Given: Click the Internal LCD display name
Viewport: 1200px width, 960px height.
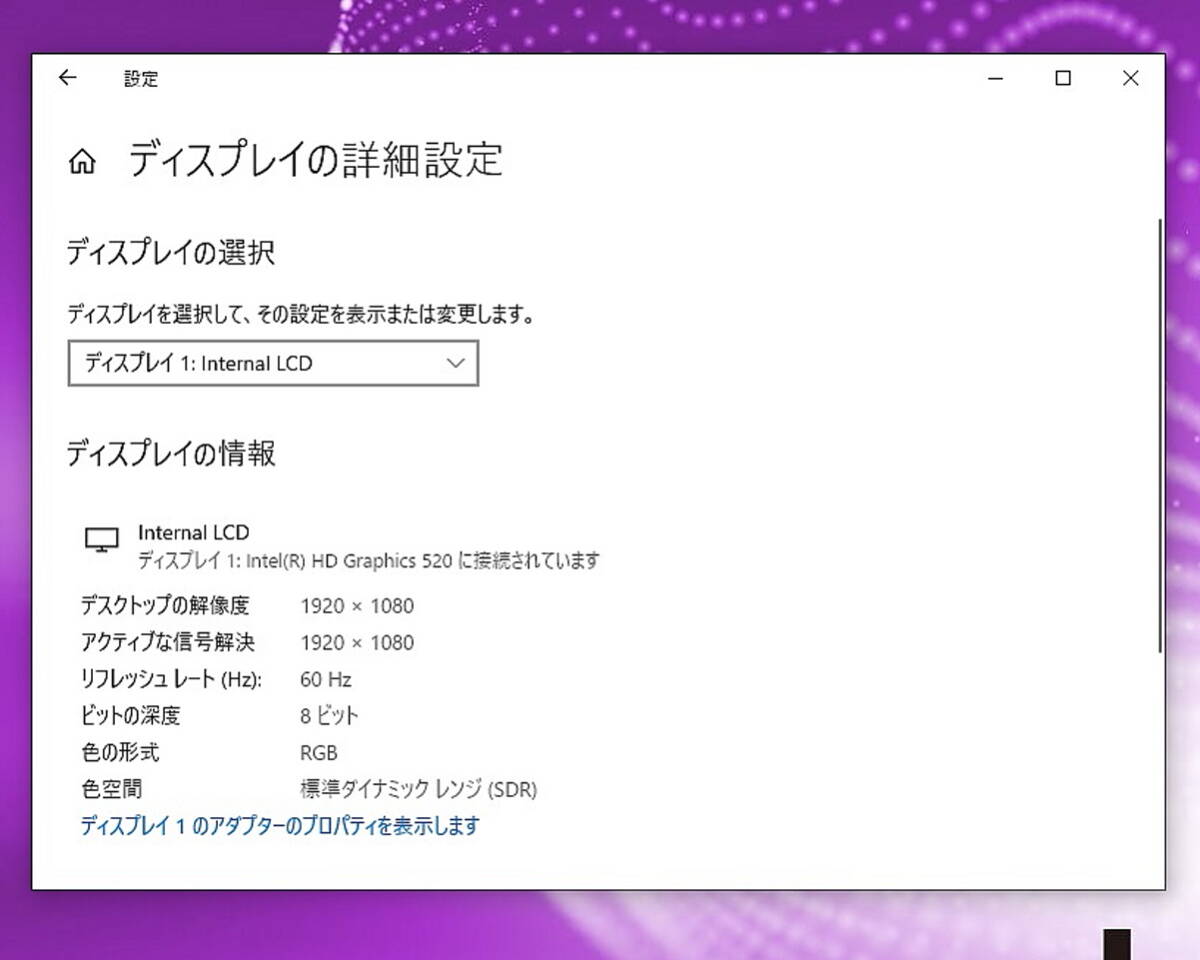Looking at the screenshot, I should point(194,533).
